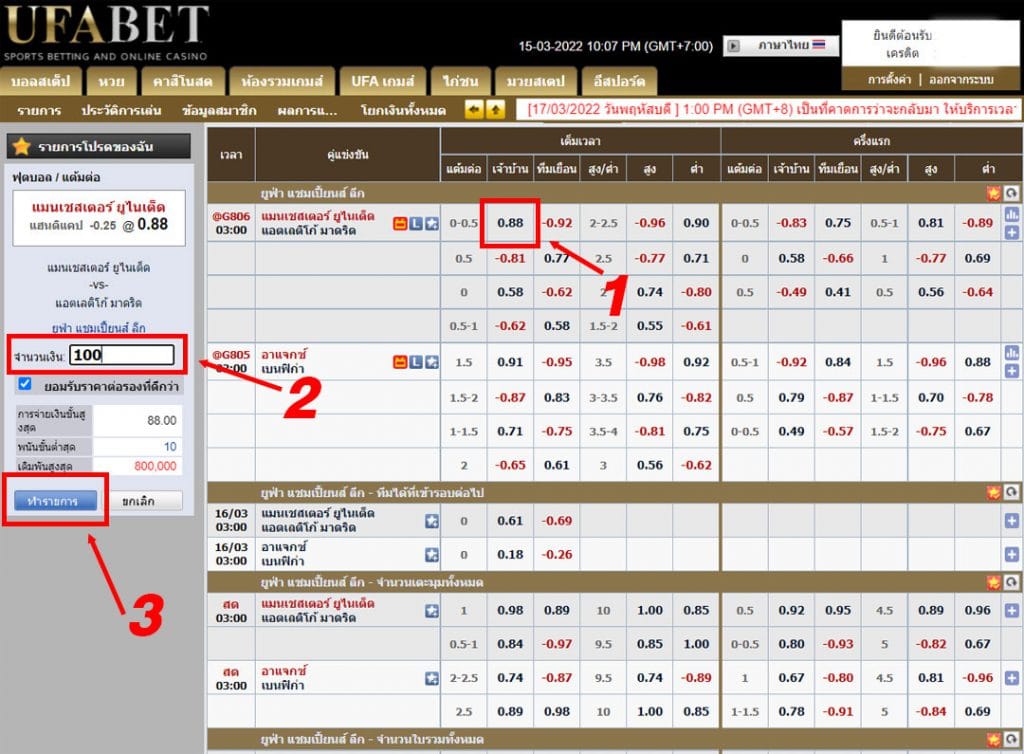
Task: Toggle the ยอมรับราคาต่อรองที่ดีกว่า checkbox
Action: pyautogui.click(x=25, y=384)
